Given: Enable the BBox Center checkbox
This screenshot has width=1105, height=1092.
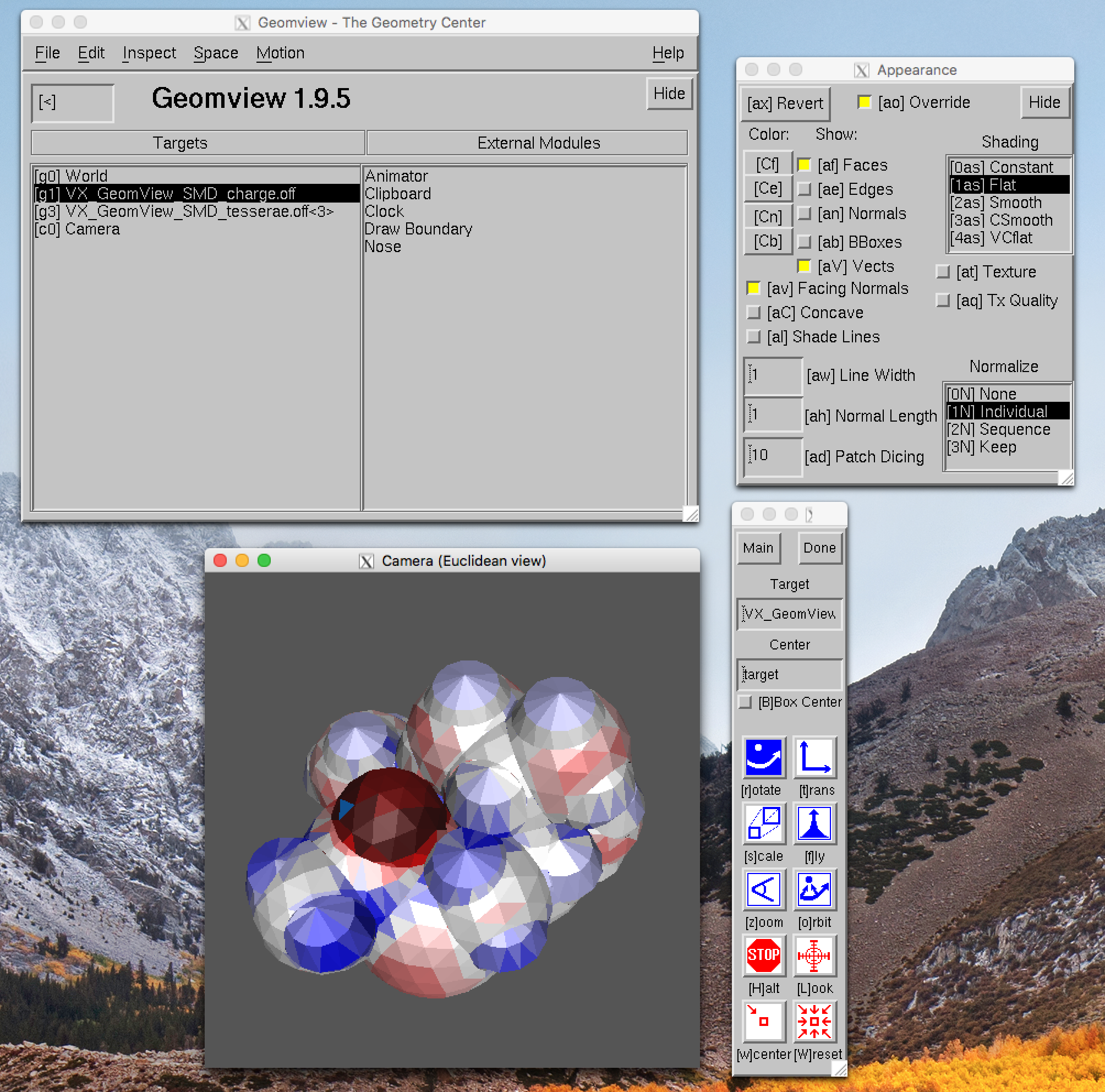Looking at the screenshot, I should [745, 702].
